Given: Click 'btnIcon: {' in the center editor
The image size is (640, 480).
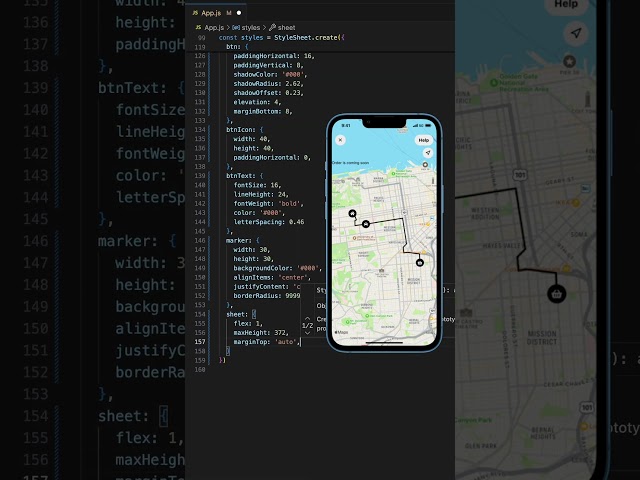Looking at the screenshot, I should 244,130.
